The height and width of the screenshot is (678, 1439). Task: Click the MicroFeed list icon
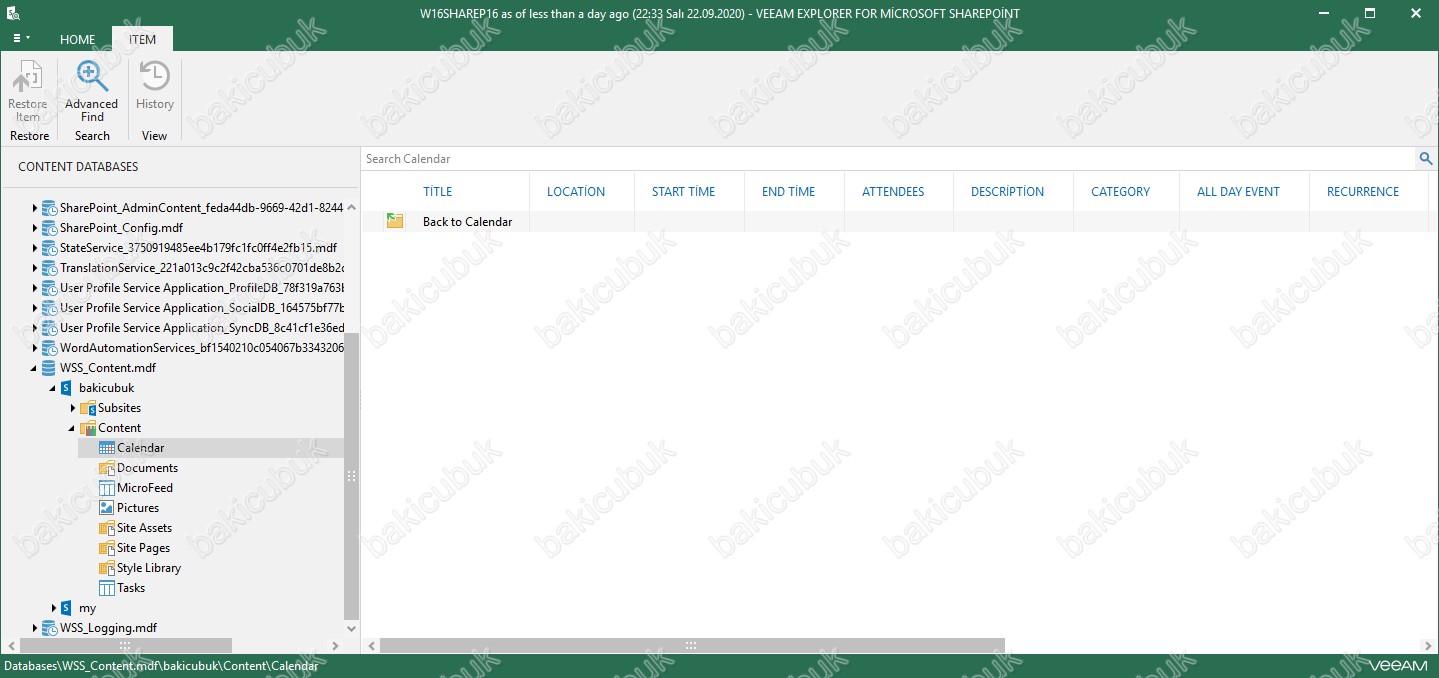pos(107,488)
